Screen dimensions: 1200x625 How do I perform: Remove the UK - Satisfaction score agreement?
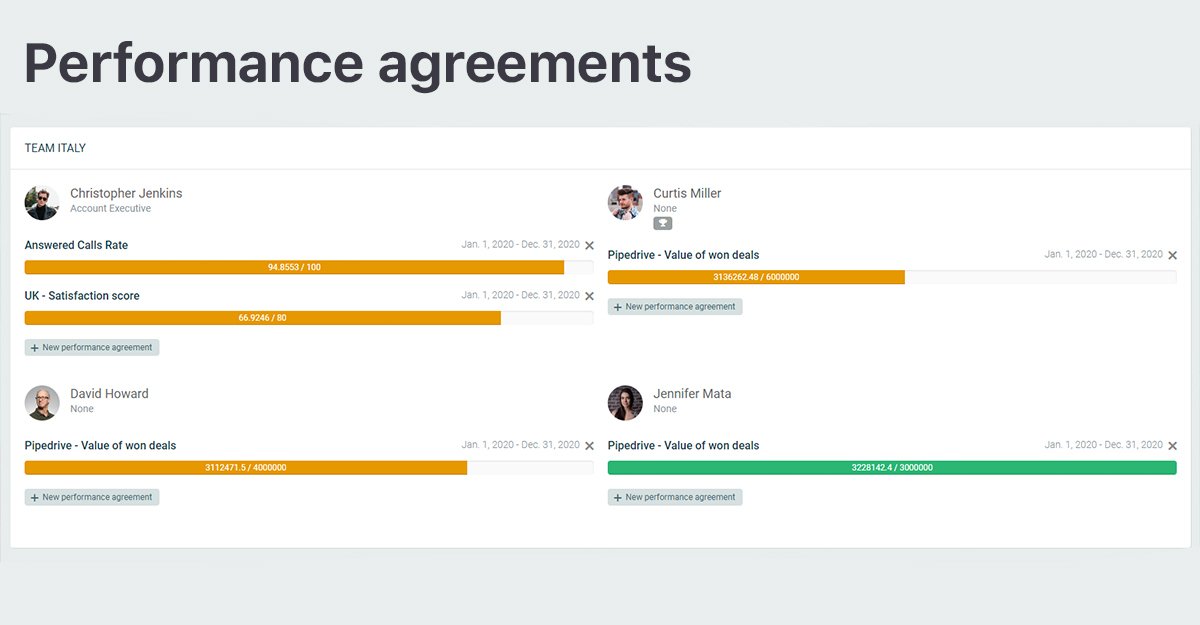point(589,295)
